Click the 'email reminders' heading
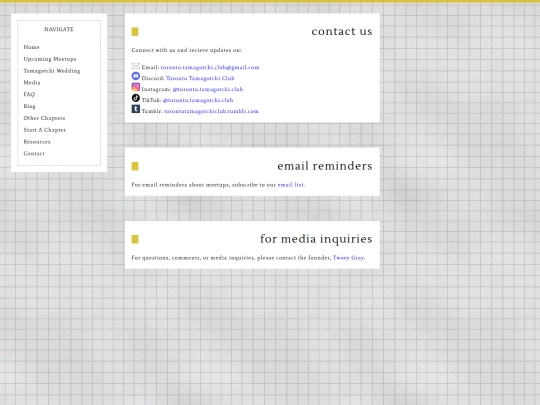Viewport: 540px width, 405px height. [x=325, y=166]
